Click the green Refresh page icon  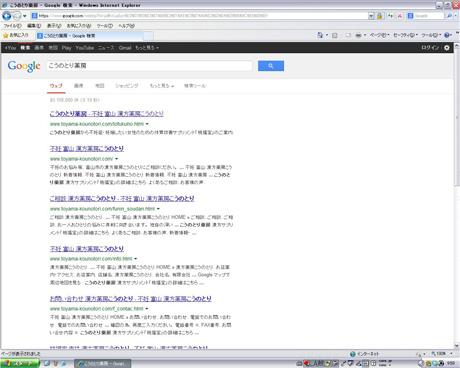click(390, 16)
